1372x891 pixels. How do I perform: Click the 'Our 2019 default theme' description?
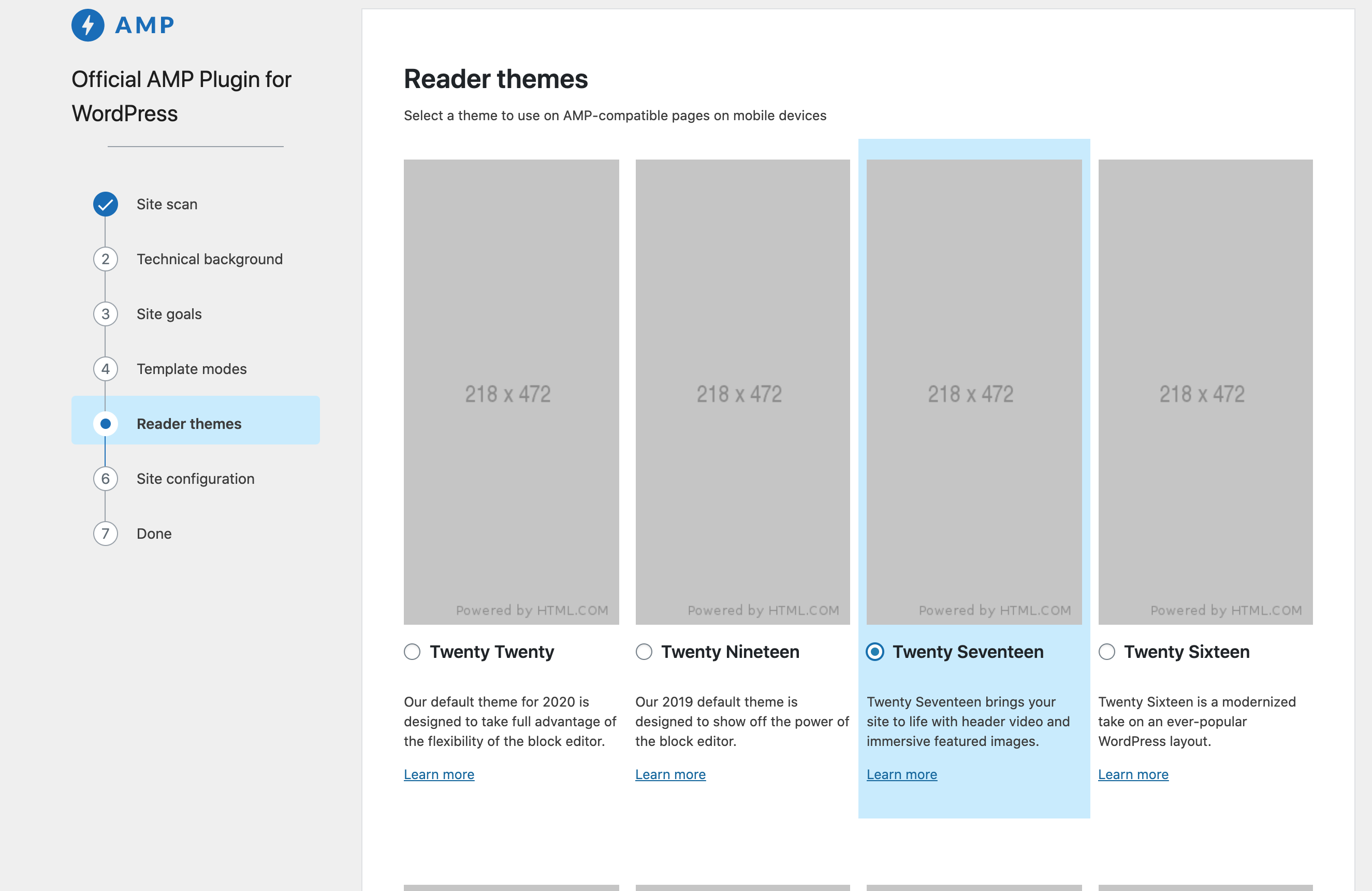click(742, 722)
